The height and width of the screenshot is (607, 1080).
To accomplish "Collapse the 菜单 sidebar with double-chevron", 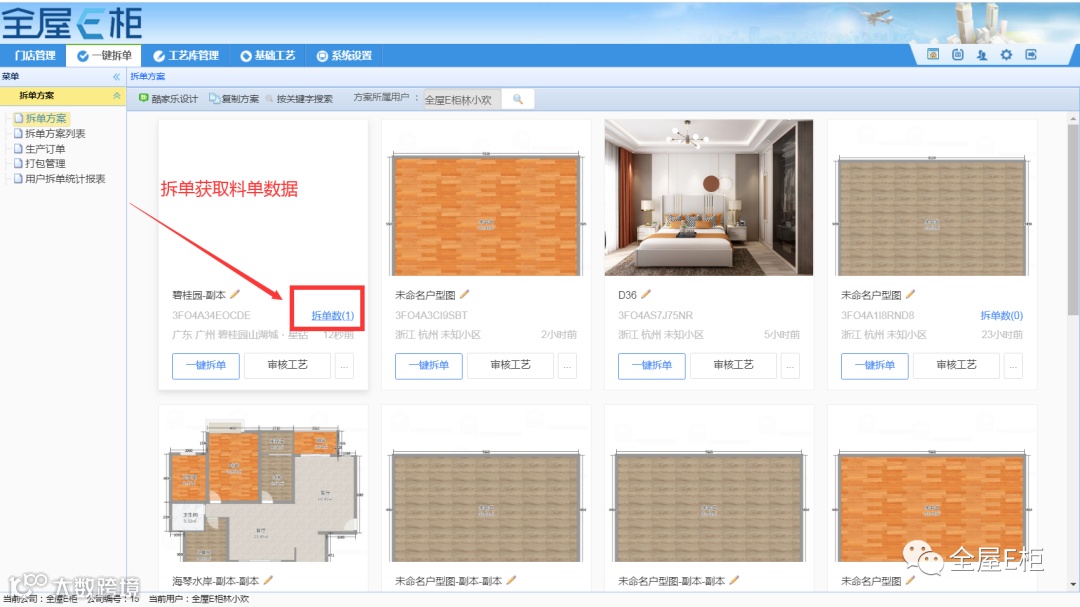I will pos(116,76).
